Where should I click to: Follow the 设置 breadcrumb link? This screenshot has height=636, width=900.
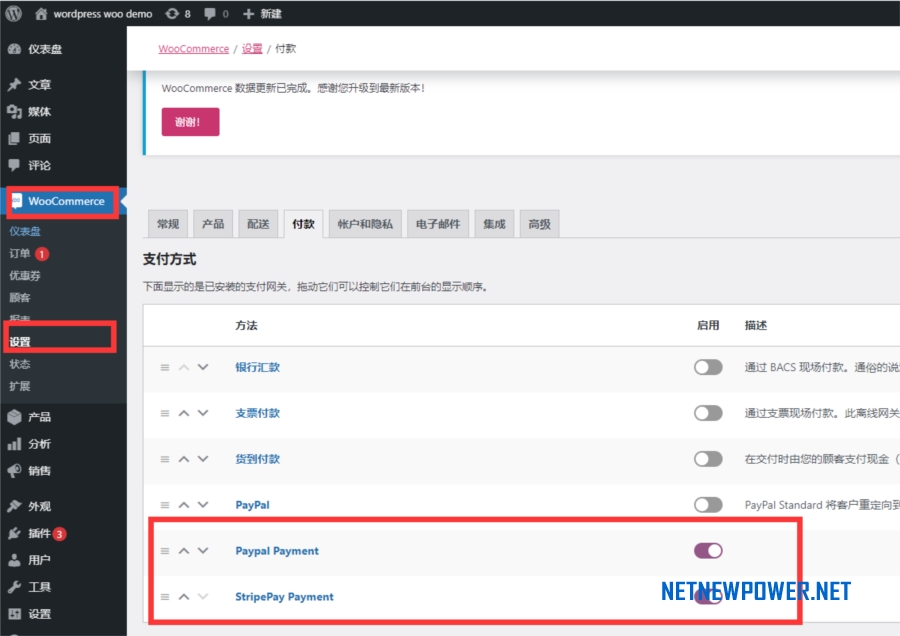252,49
